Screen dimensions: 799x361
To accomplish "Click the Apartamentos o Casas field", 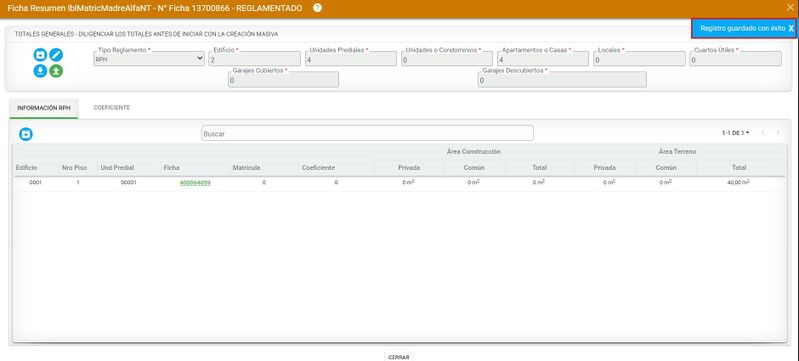I will (543, 59).
